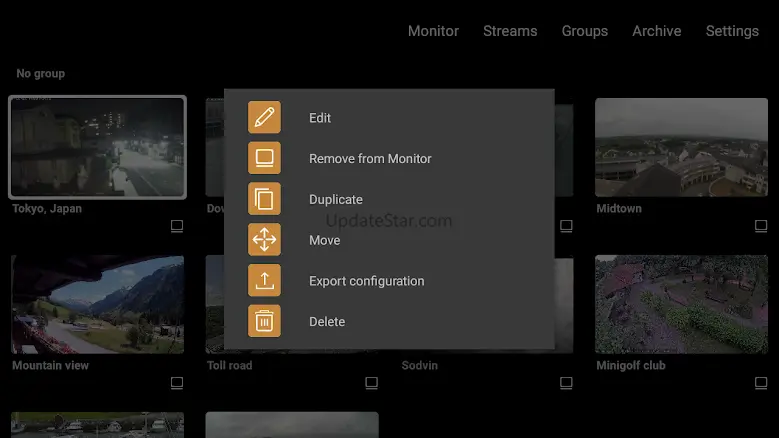Open the Groups tab
This screenshot has width=779, height=438.
point(585,31)
